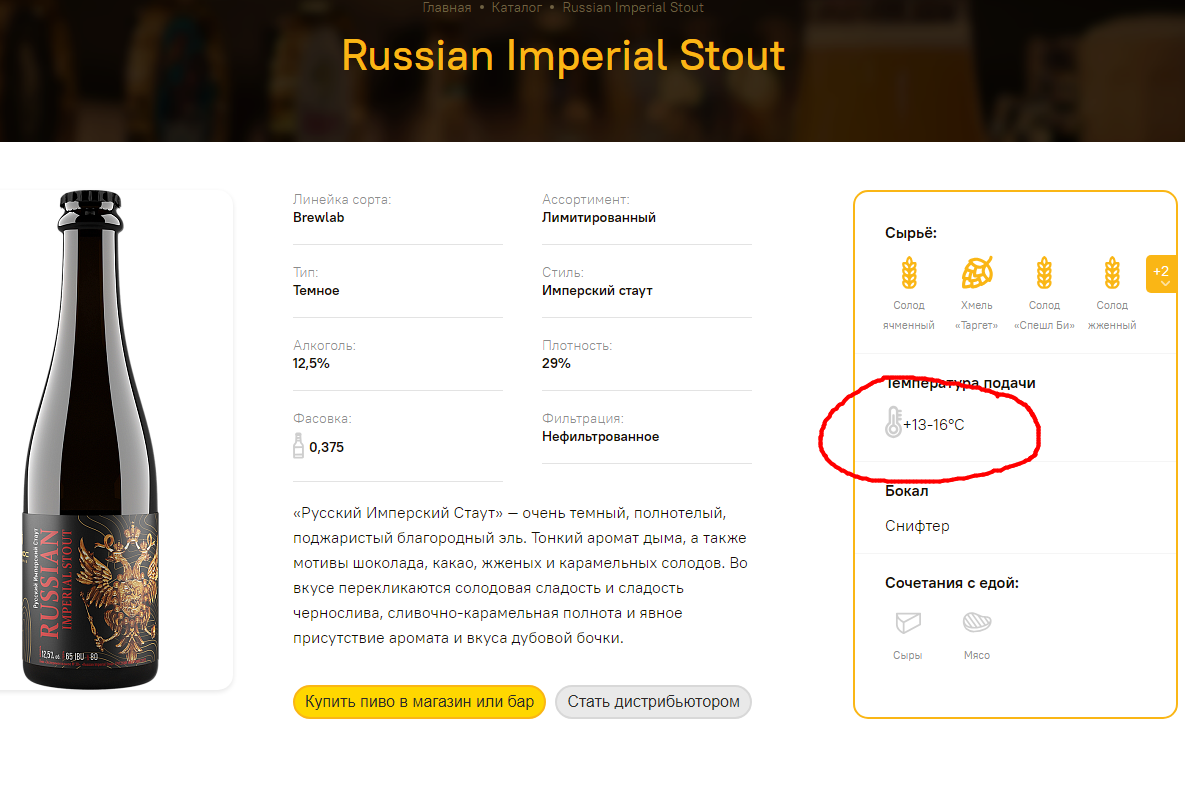Click the 'Солод Спешл Би' malt icon
The image size is (1185, 799).
(1044, 273)
